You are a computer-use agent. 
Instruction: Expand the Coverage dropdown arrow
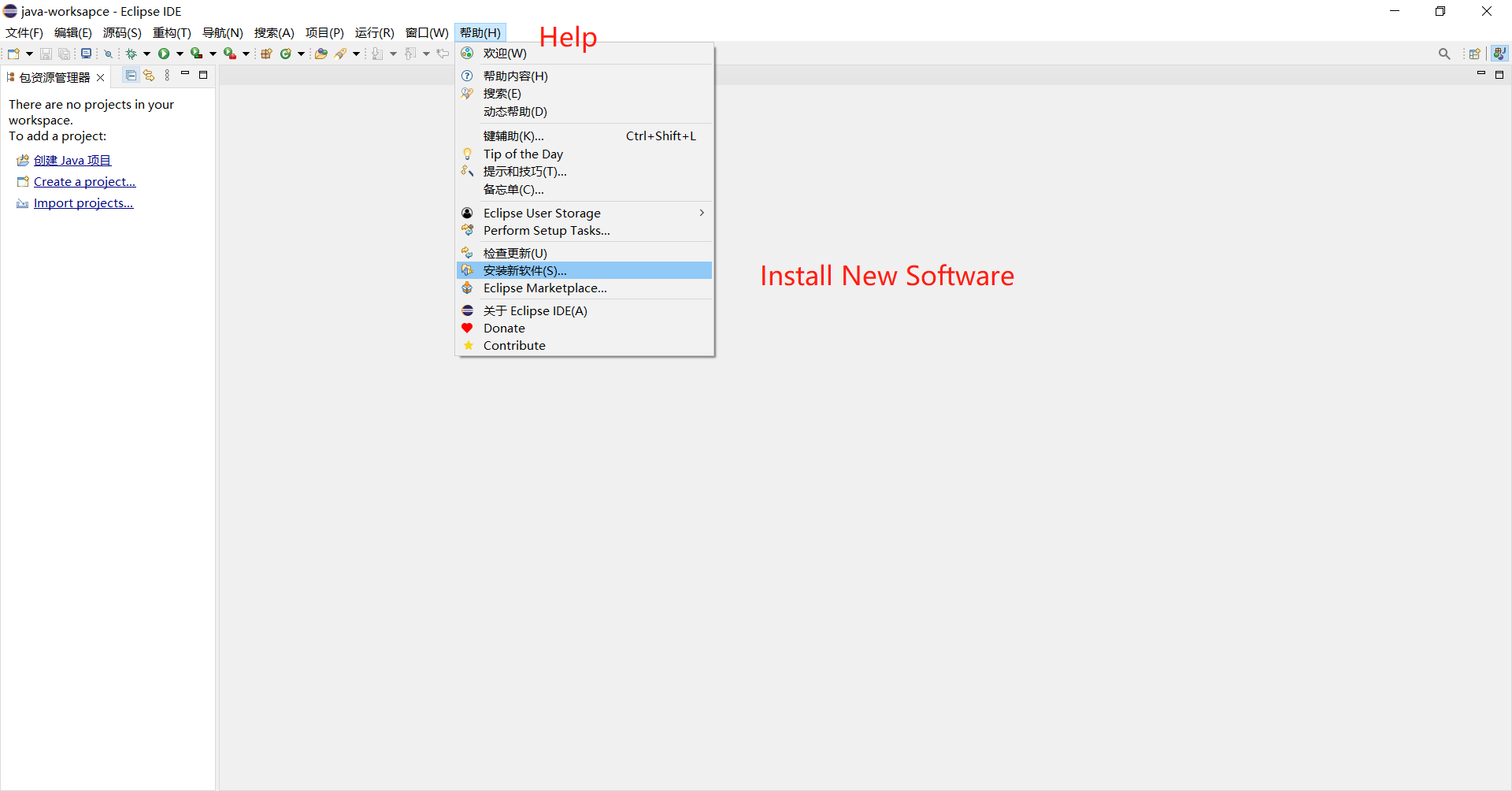click(x=213, y=54)
